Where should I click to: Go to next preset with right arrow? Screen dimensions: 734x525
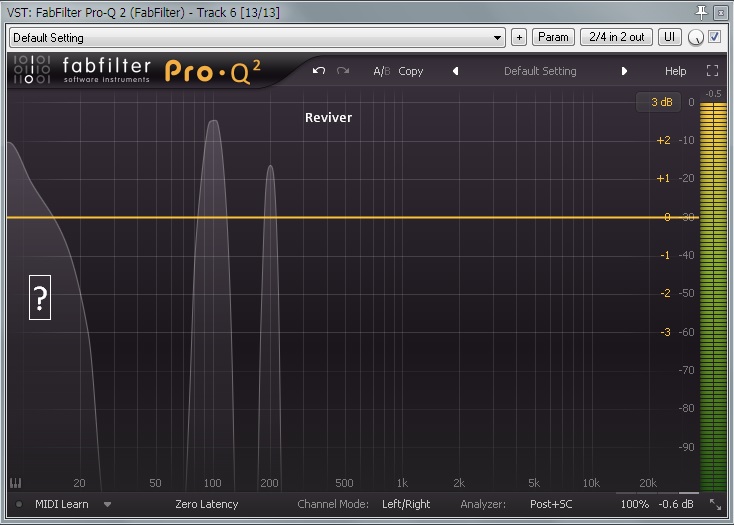click(624, 71)
